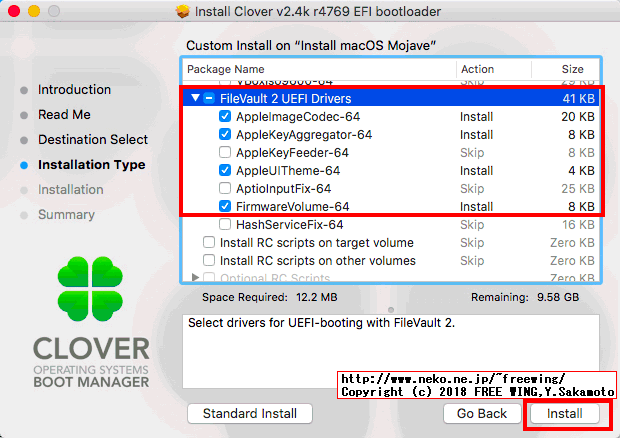The height and width of the screenshot is (438, 620).
Task: Uncheck AppleImageCodec-64 checkbox
Action: [x=225, y=116]
